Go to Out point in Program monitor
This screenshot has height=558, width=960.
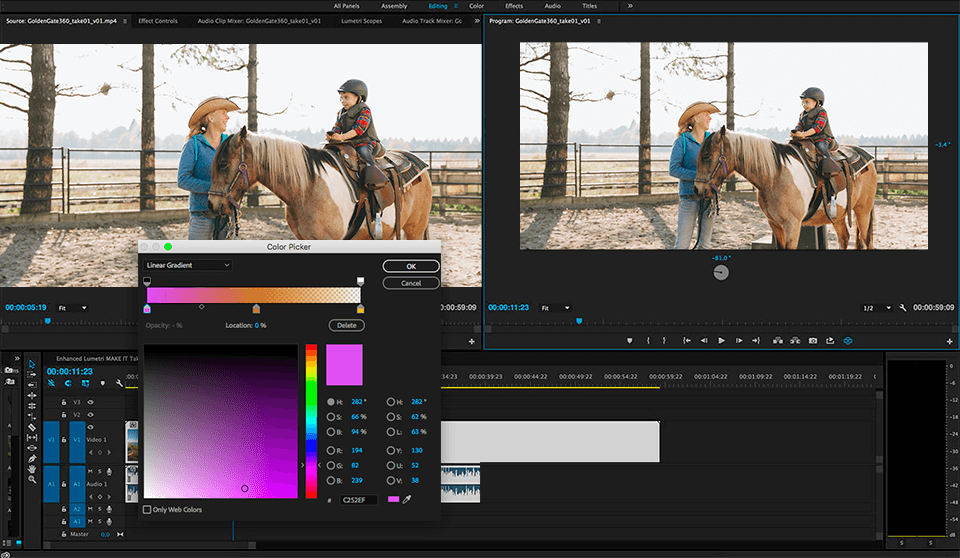click(756, 341)
